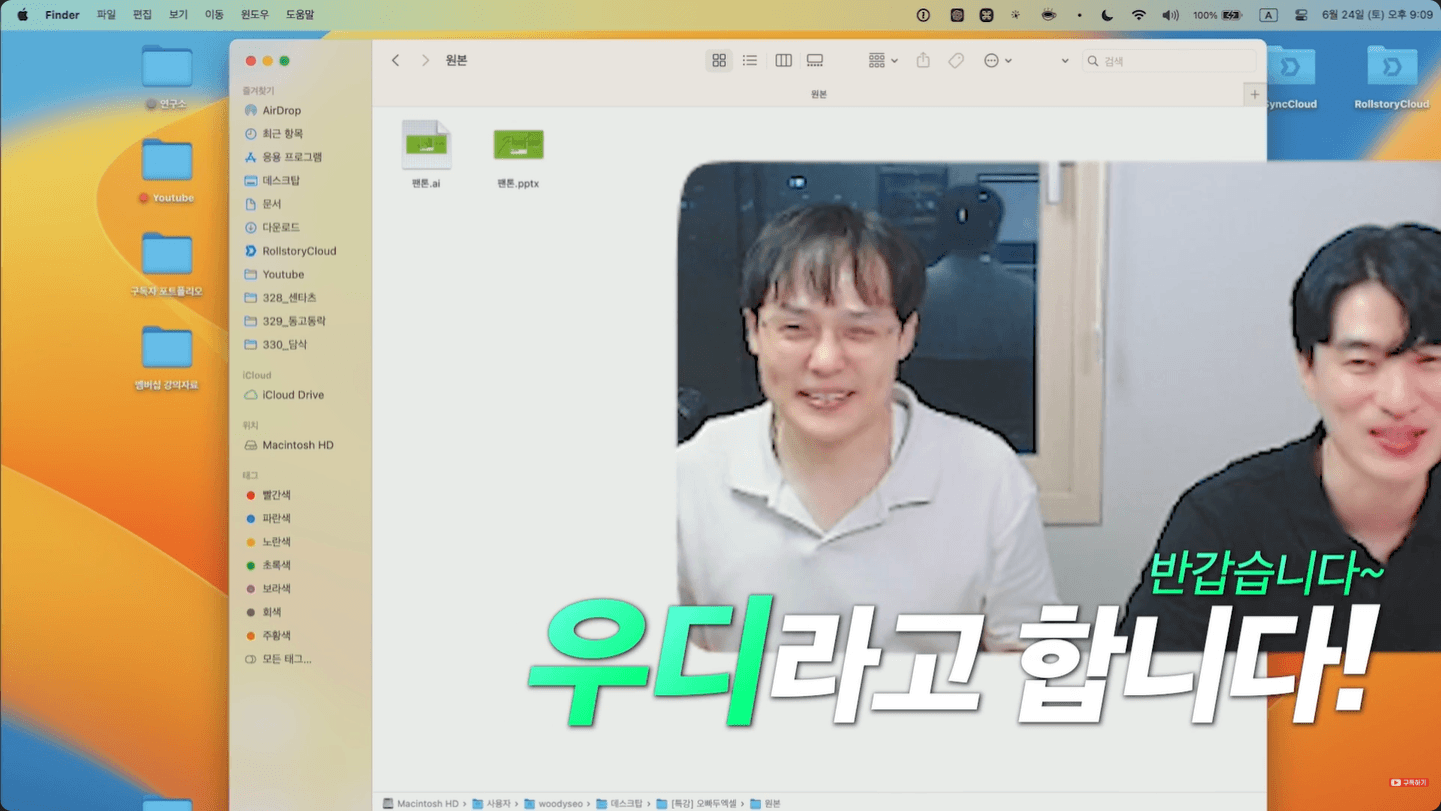The height and width of the screenshot is (811, 1441).
Task: Open the 편집 menu
Action: (142, 15)
